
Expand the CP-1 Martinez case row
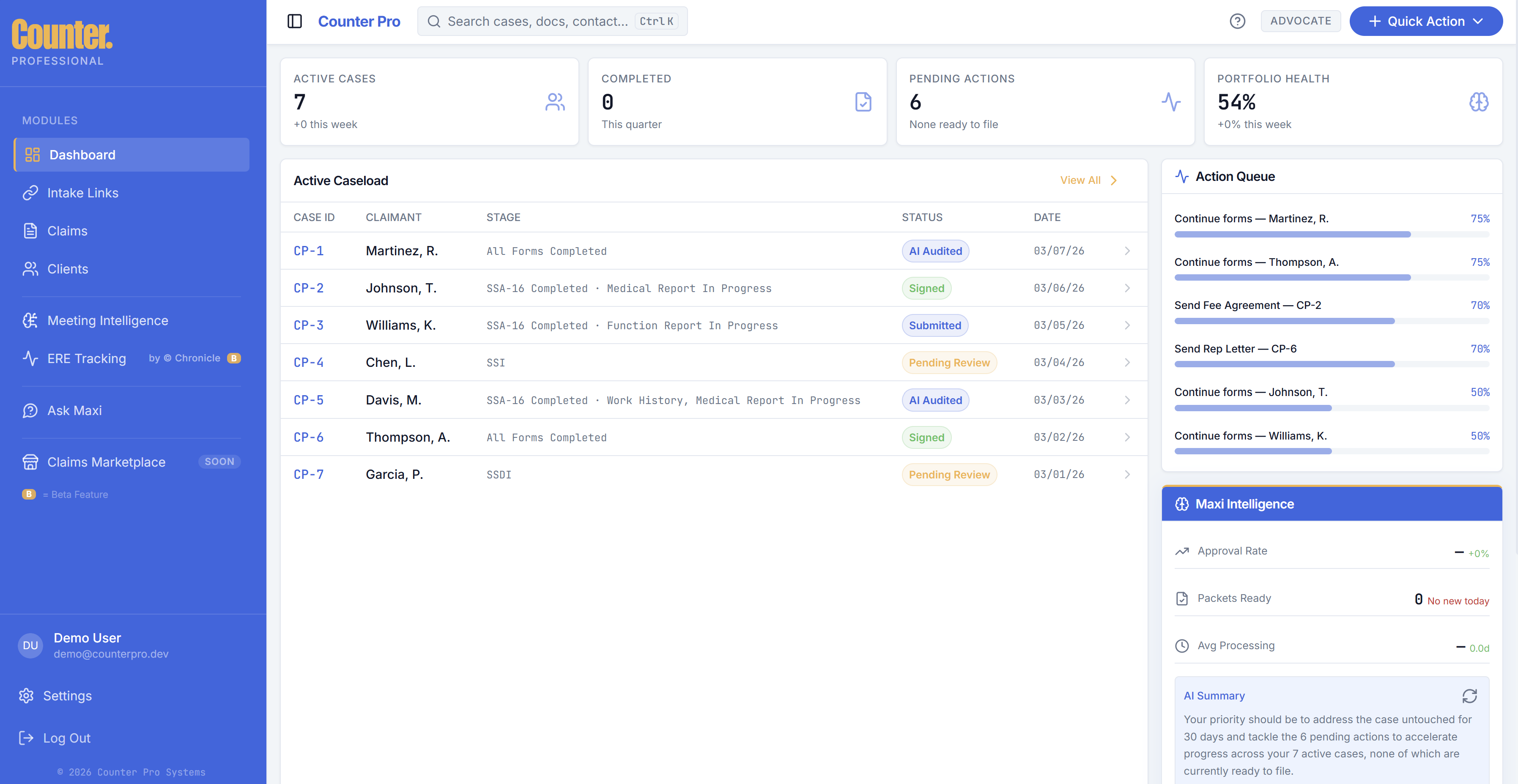click(x=1127, y=250)
